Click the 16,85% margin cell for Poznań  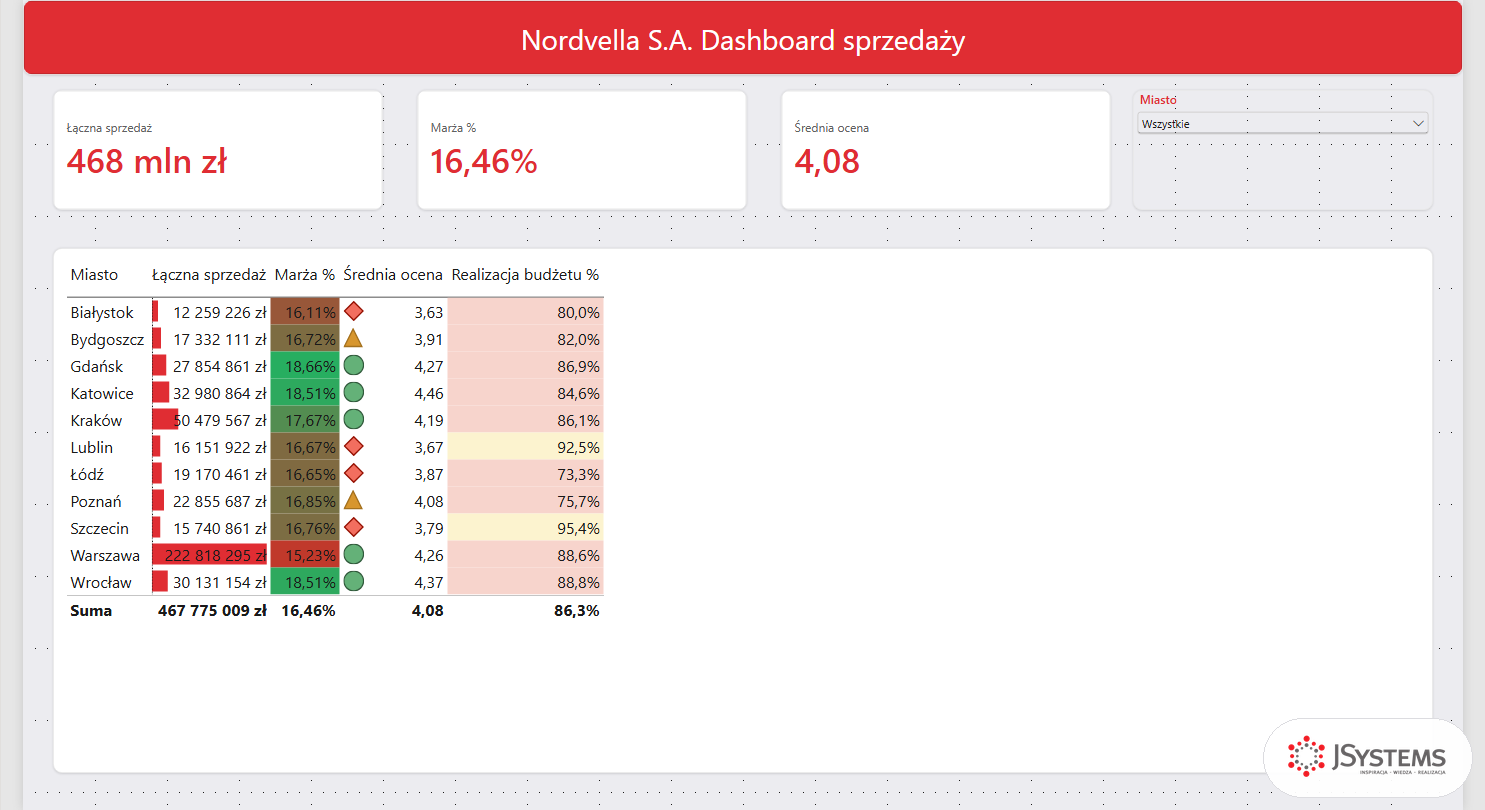pos(305,501)
